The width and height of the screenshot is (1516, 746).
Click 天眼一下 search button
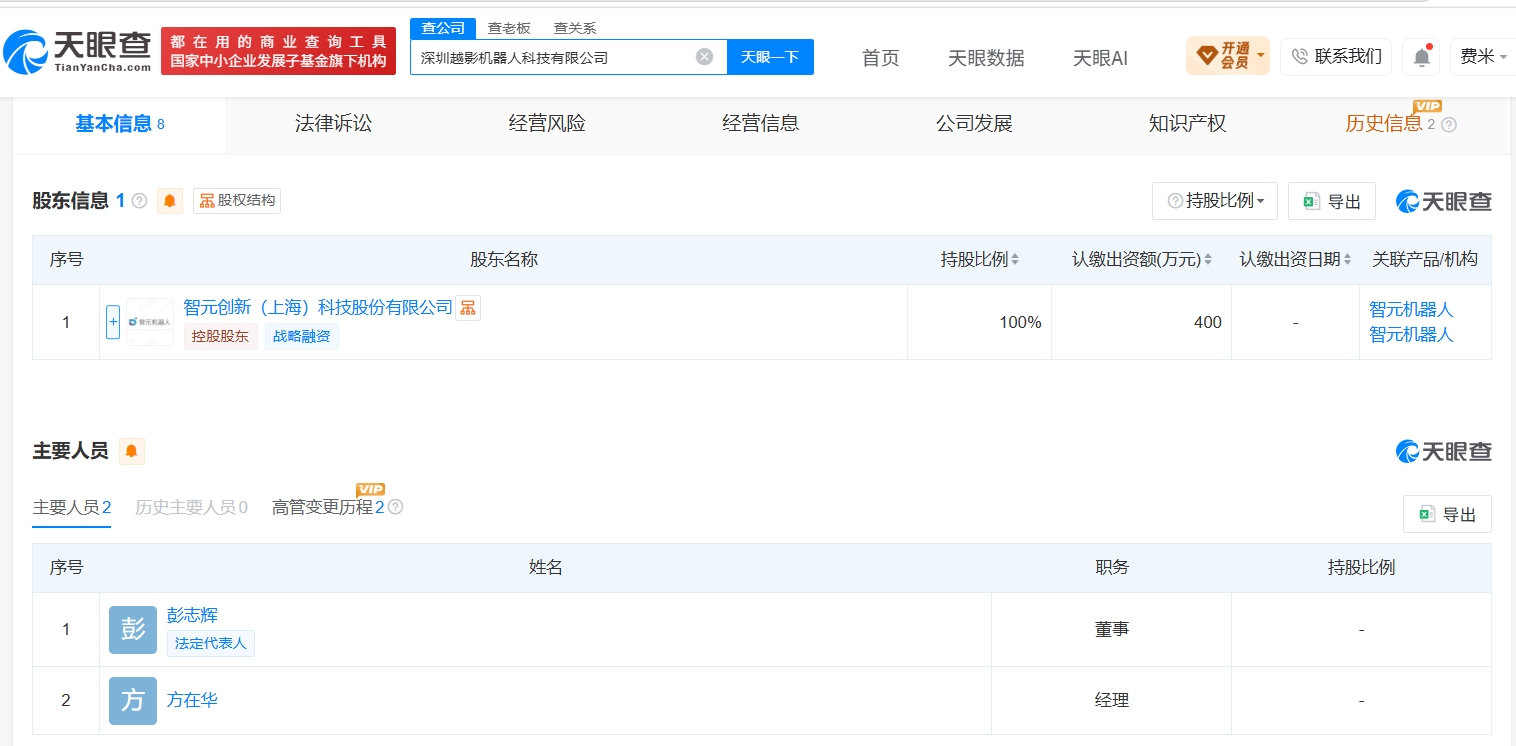(770, 57)
